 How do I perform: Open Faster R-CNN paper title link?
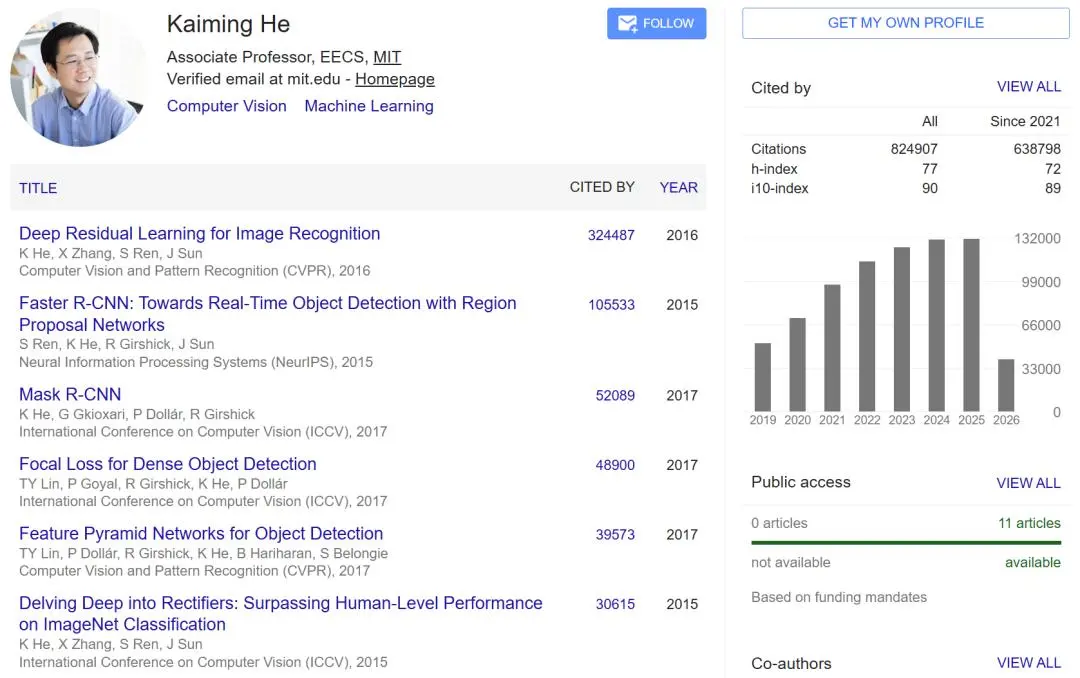tap(267, 314)
